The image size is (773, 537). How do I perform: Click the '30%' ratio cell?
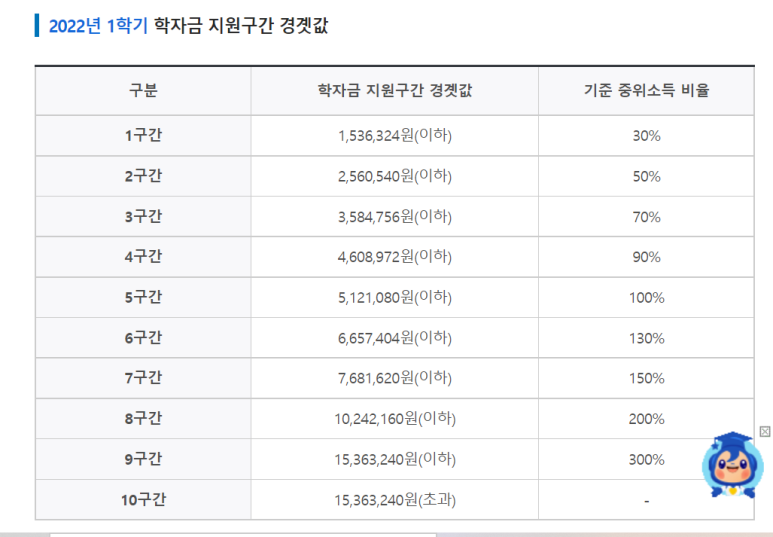coord(646,136)
